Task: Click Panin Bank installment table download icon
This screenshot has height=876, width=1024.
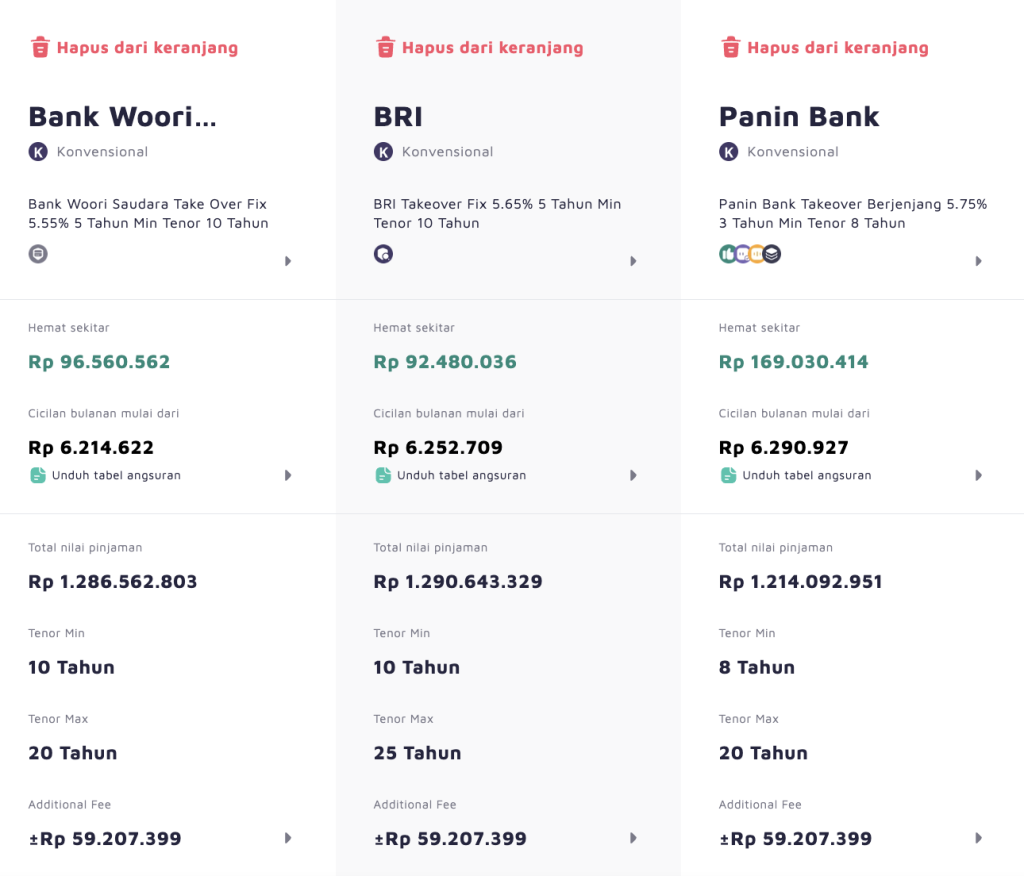Action: point(728,475)
